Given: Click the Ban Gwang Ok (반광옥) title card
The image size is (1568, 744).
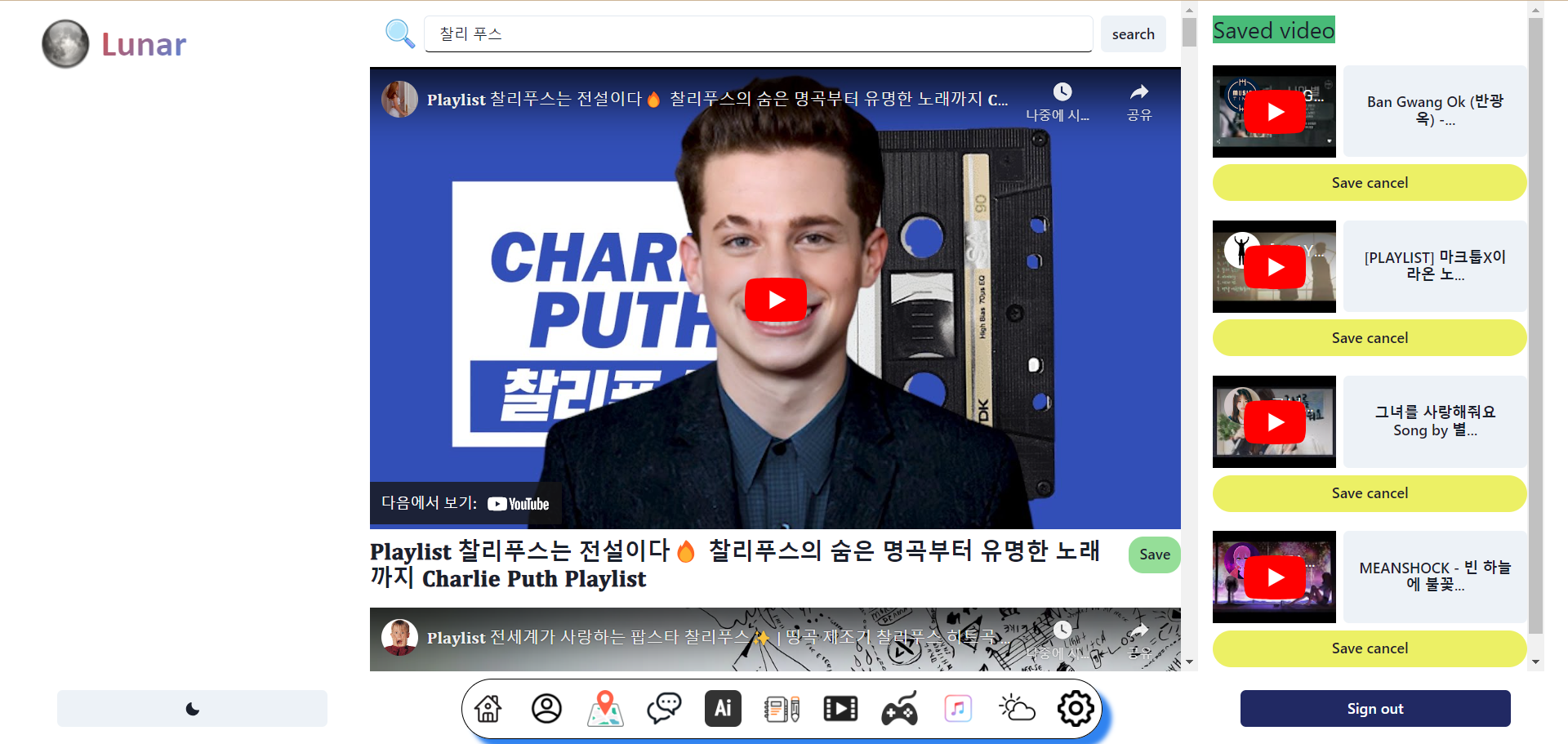Looking at the screenshot, I should (1435, 111).
